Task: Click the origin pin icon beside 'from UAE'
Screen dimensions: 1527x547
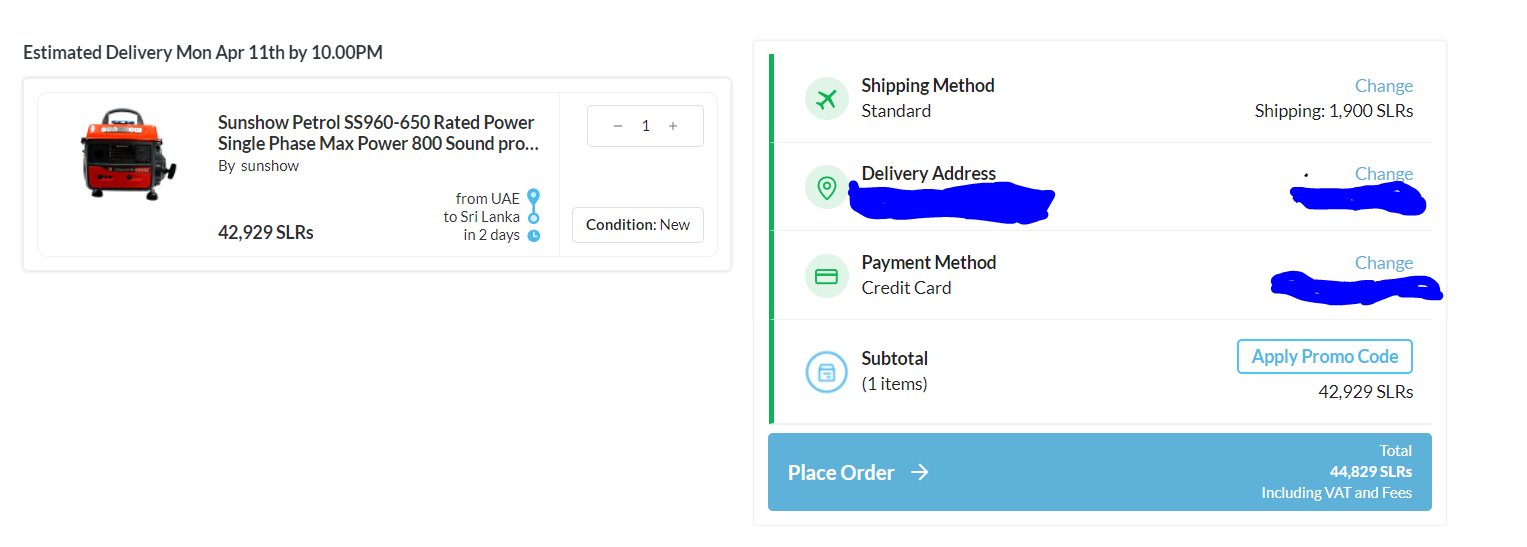Action: pos(533,197)
